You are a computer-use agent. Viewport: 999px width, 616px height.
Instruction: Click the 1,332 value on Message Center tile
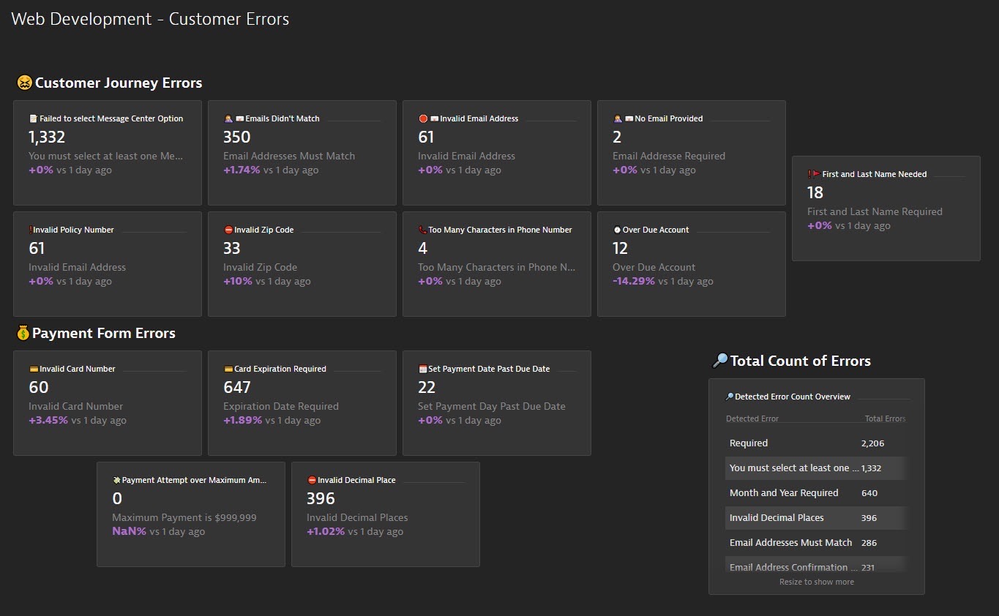tap(47, 138)
